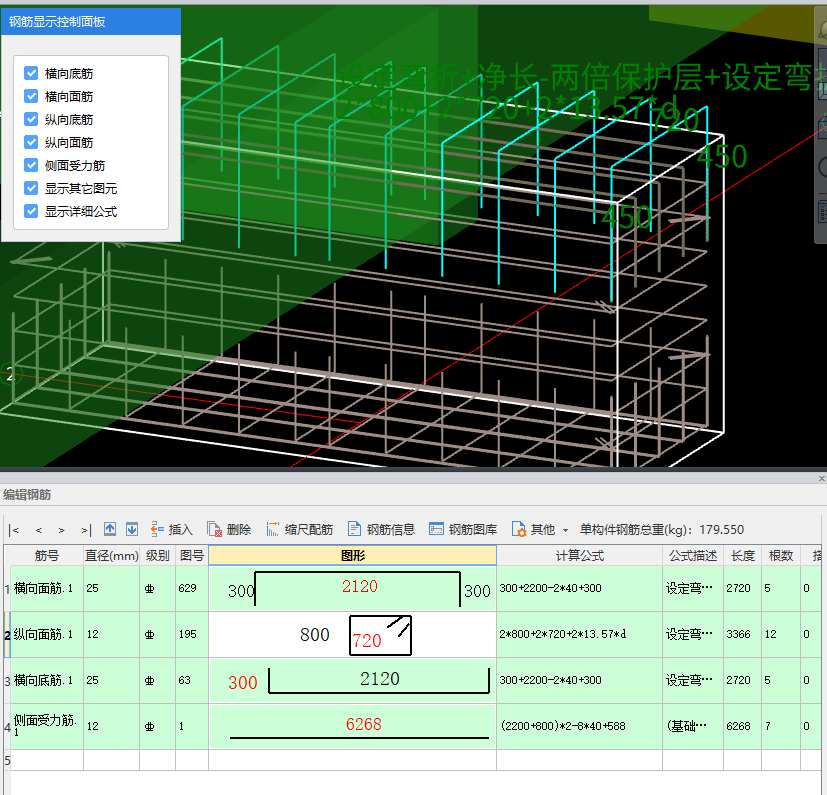Open 缩尺配筋 scaled reinforcement tool
The height and width of the screenshot is (795, 827).
coord(299,529)
